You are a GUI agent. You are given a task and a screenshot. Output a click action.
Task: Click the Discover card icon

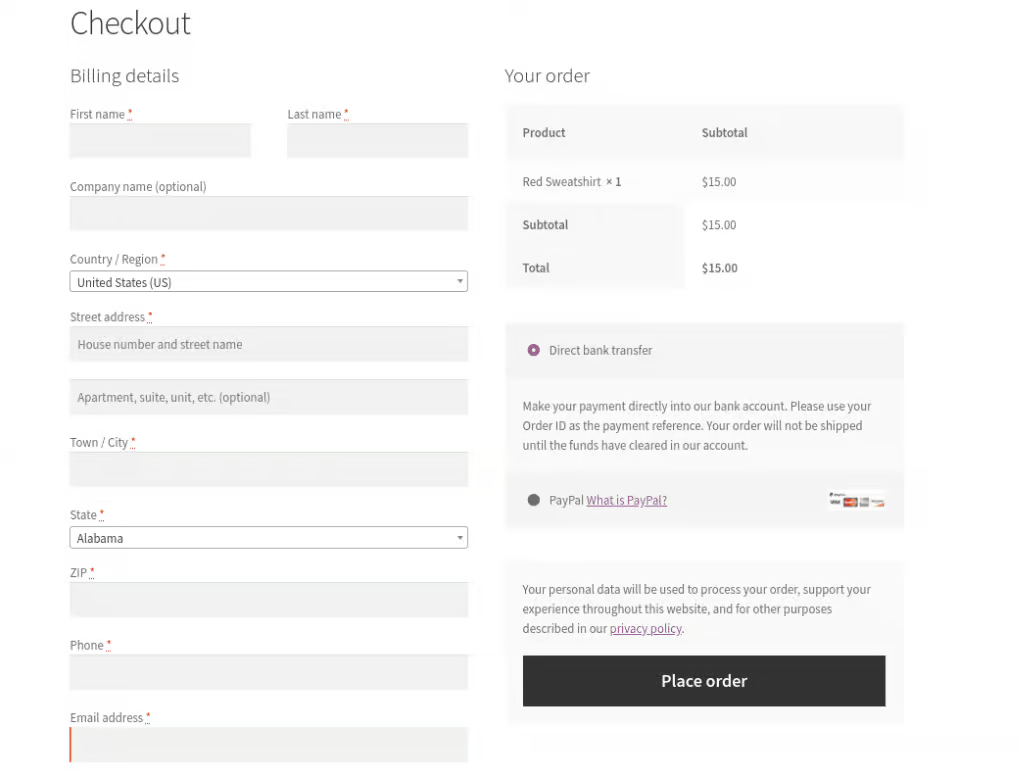[878, 502]
